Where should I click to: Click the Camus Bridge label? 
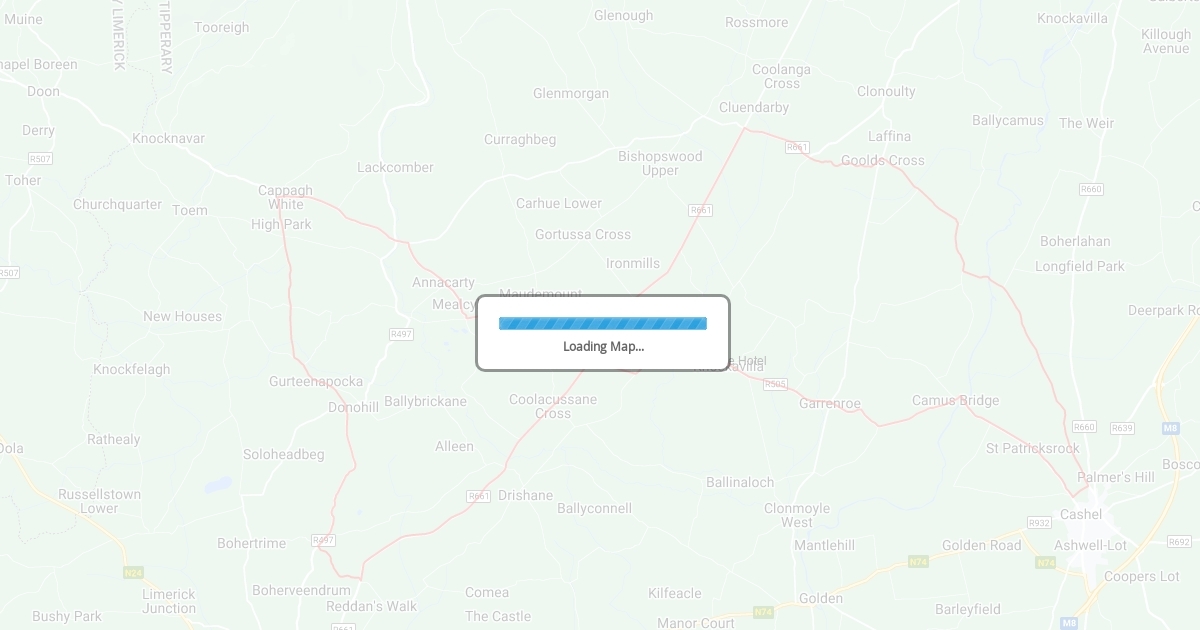956,400
